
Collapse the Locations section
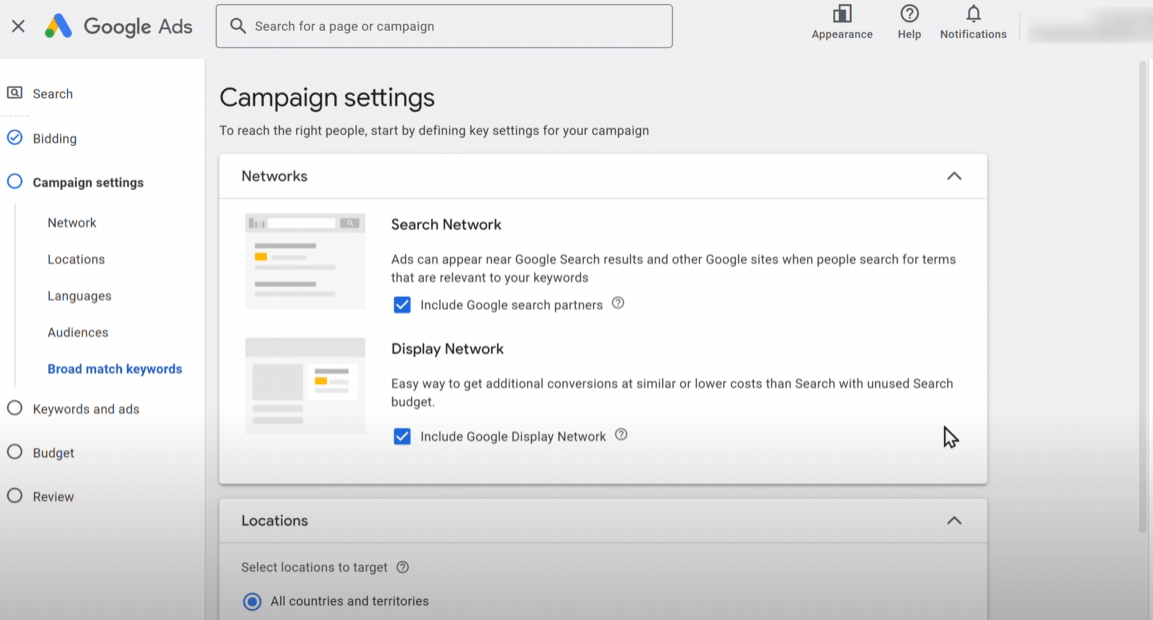click(954, 521)
